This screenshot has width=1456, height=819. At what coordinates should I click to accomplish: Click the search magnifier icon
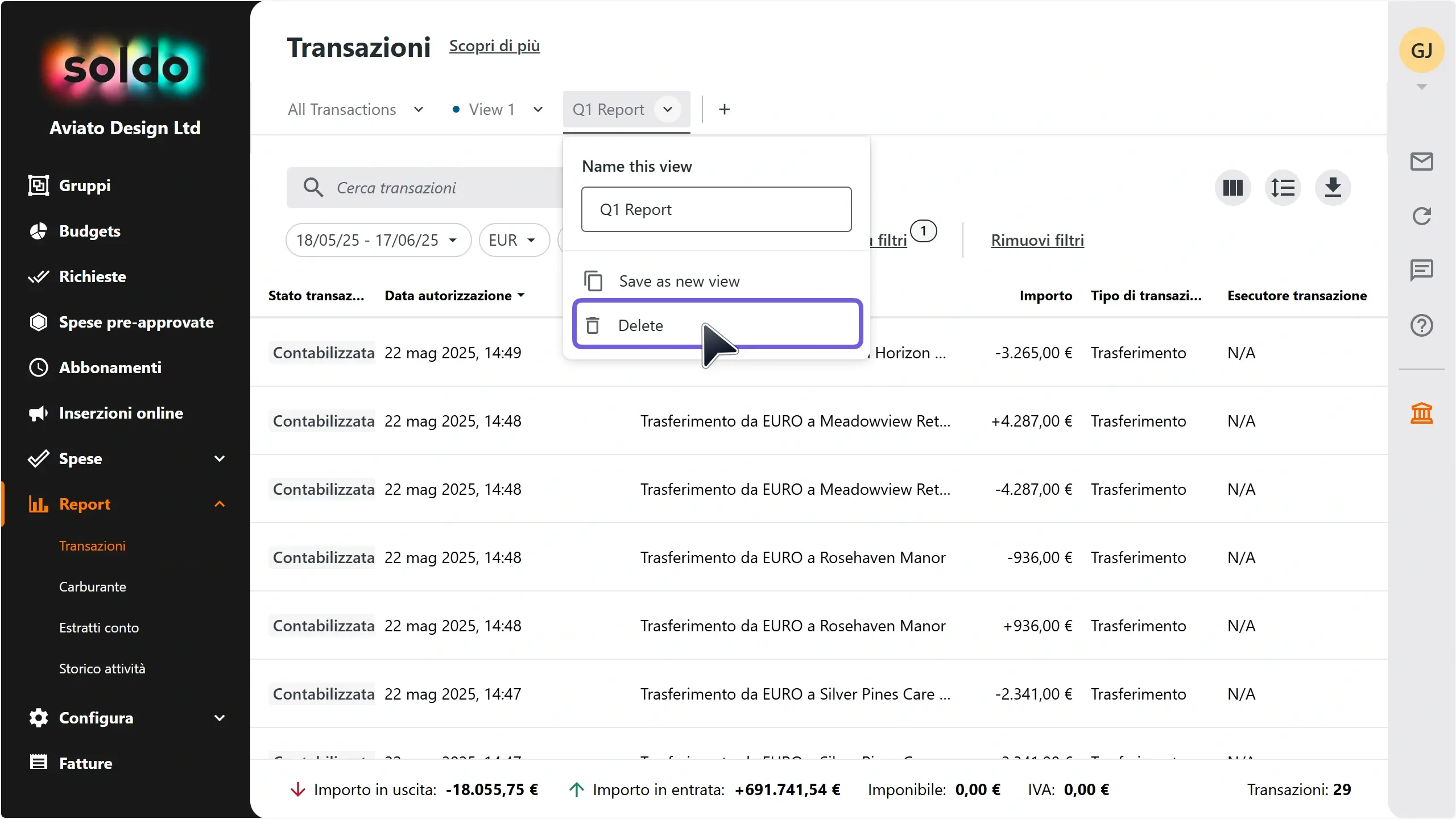313,188
